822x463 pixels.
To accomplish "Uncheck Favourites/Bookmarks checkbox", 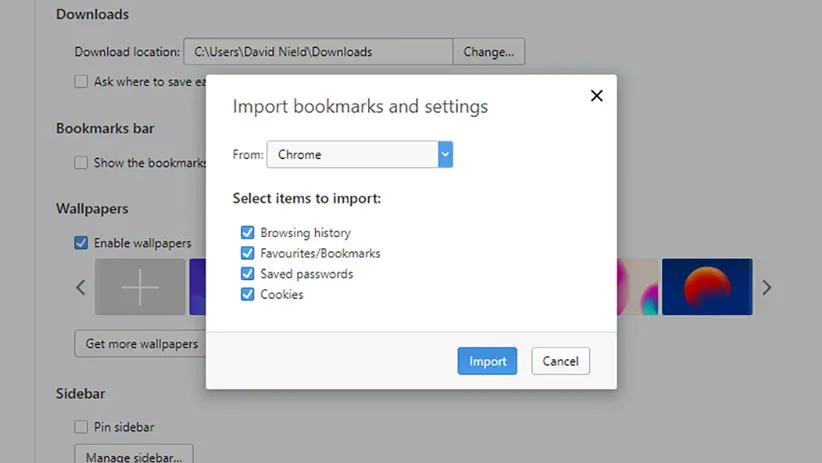I will [x=248, y=253].
